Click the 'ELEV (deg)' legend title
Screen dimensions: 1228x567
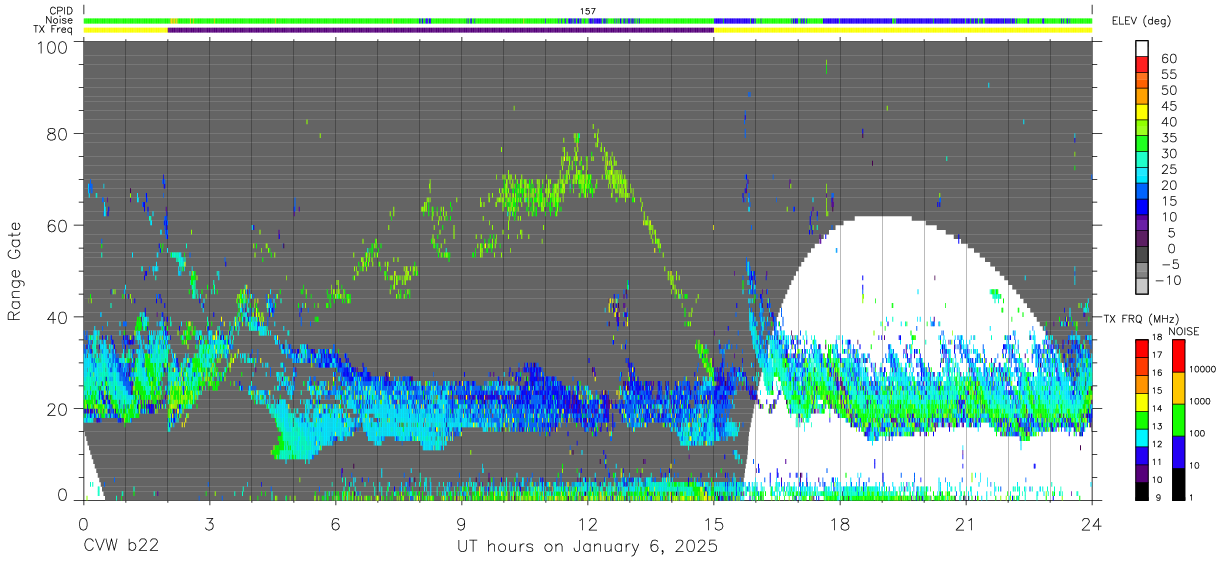click(x=1142, y=20)
